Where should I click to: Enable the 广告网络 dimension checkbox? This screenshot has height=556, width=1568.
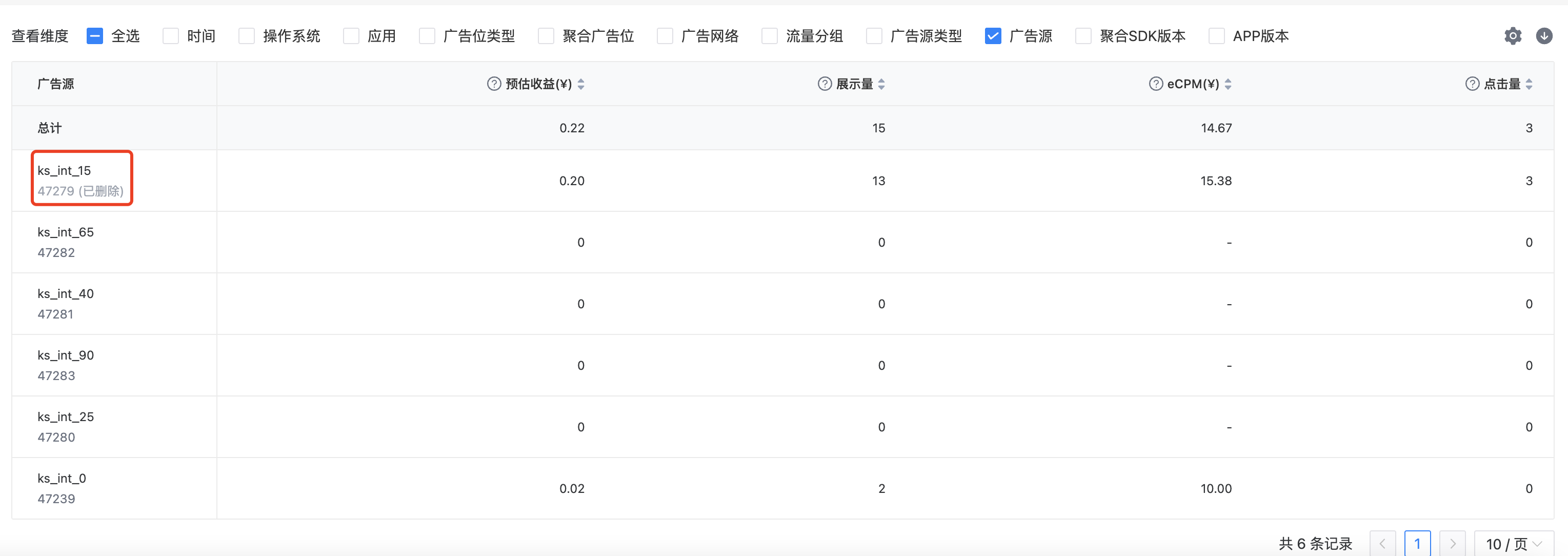[x=665, y=36]
